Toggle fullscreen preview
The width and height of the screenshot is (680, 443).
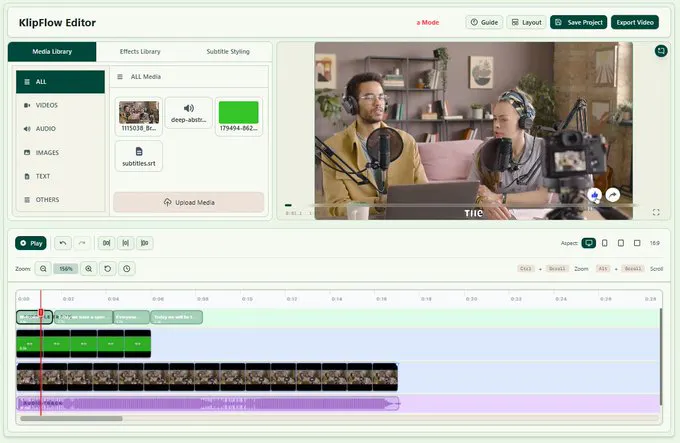[x=656, y=212]
